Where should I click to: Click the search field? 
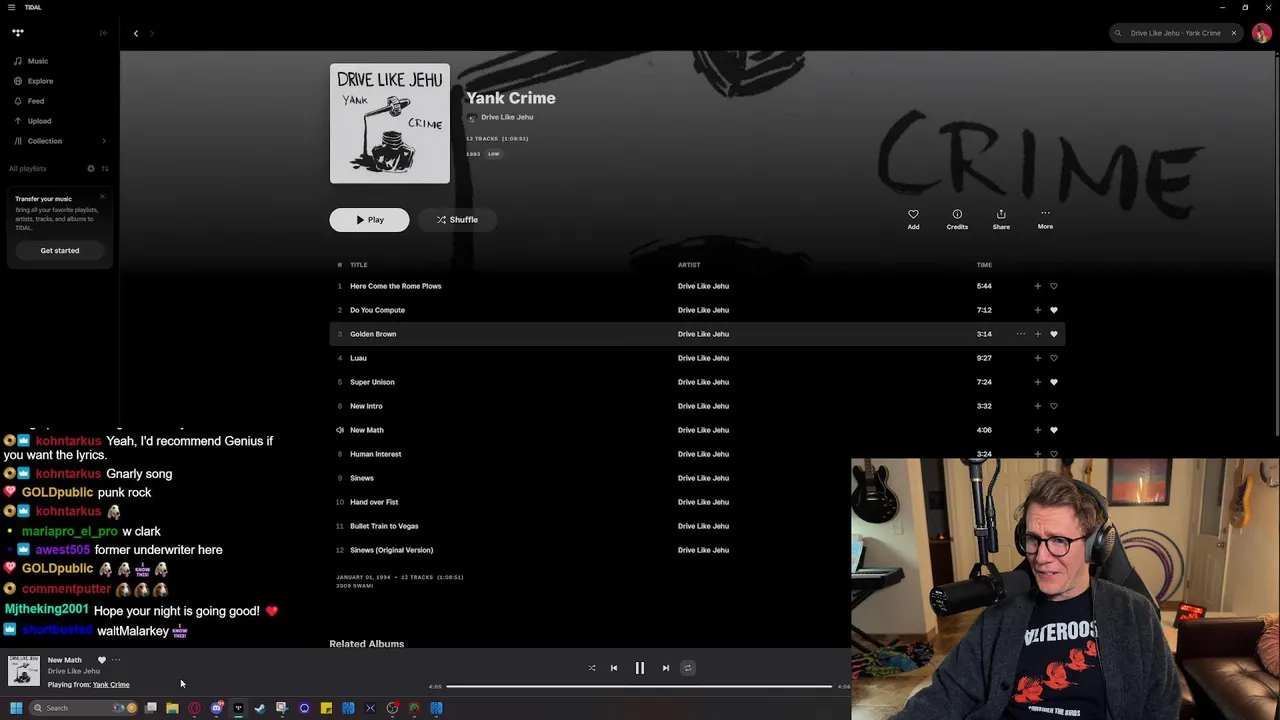[1175, 33]
